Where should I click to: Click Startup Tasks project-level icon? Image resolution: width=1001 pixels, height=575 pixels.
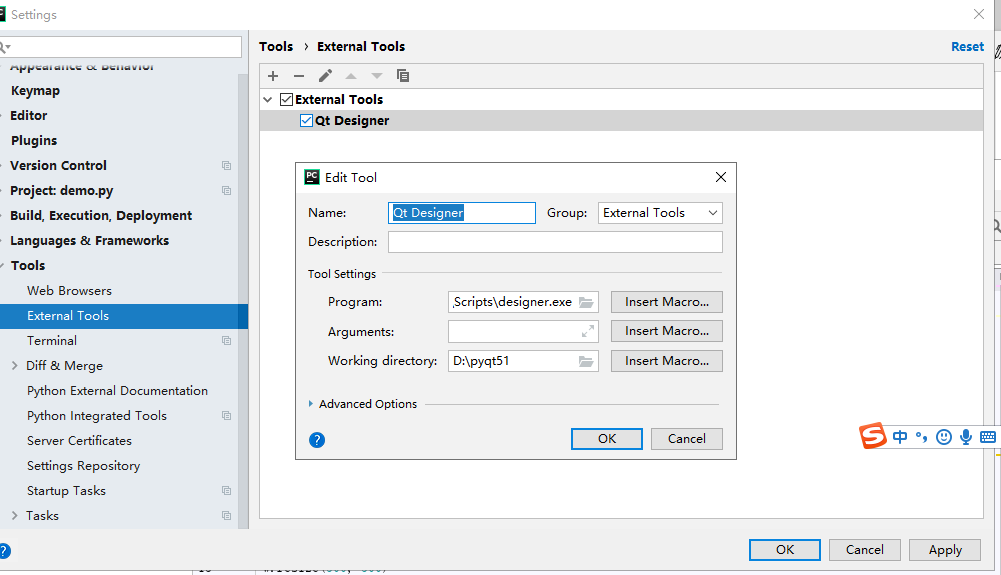click(227, 491)
